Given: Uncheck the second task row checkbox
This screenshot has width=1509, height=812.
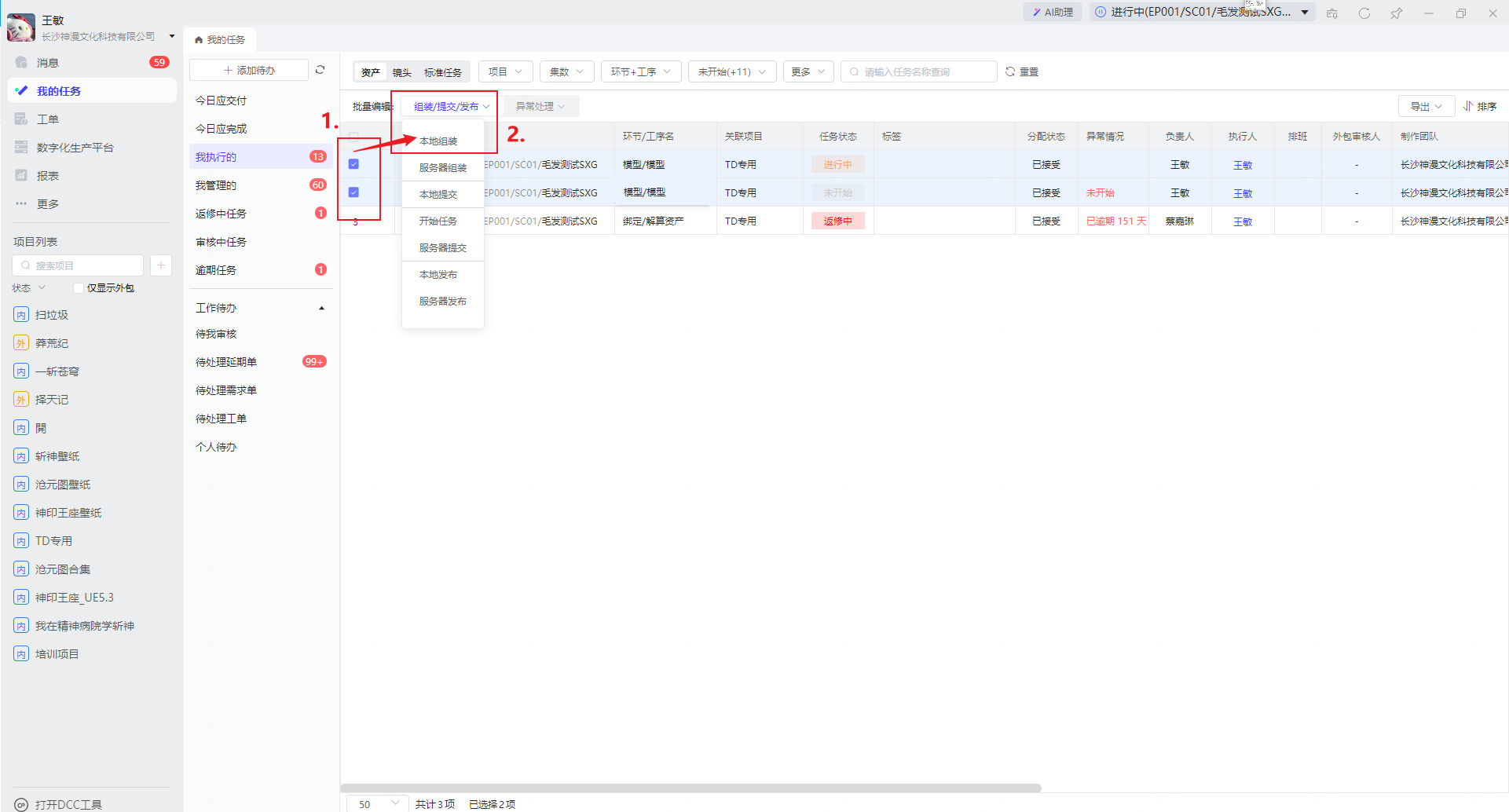Looking at the screenshot, I should 353,192.
